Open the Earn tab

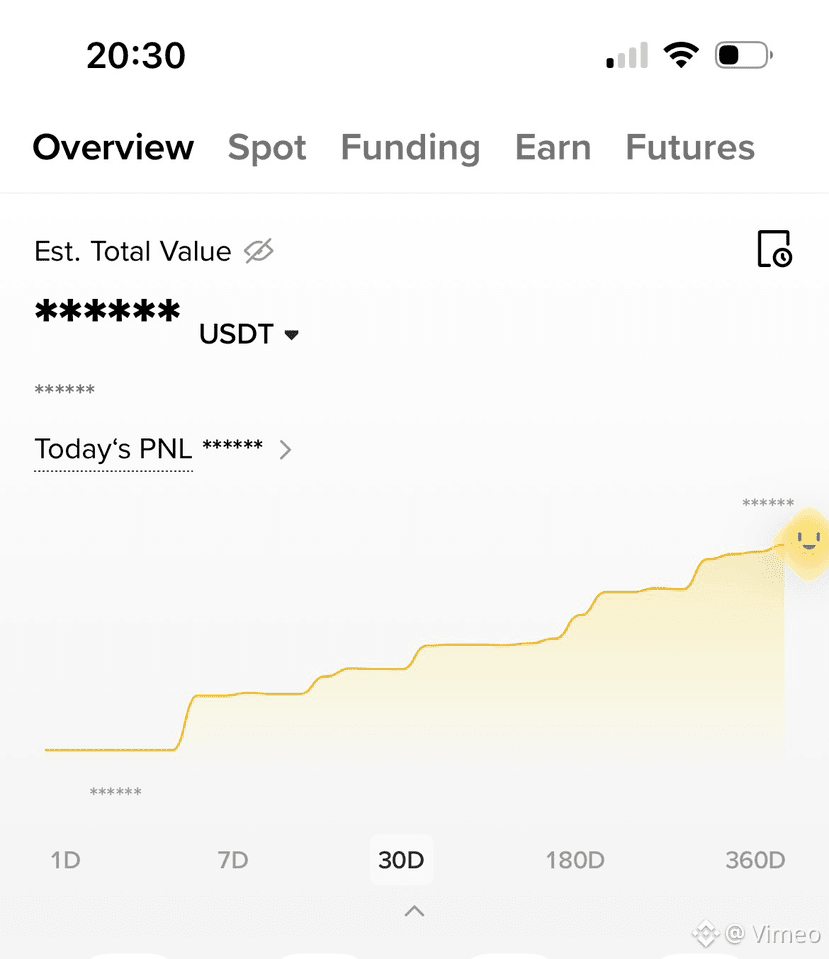click(553, 147)
